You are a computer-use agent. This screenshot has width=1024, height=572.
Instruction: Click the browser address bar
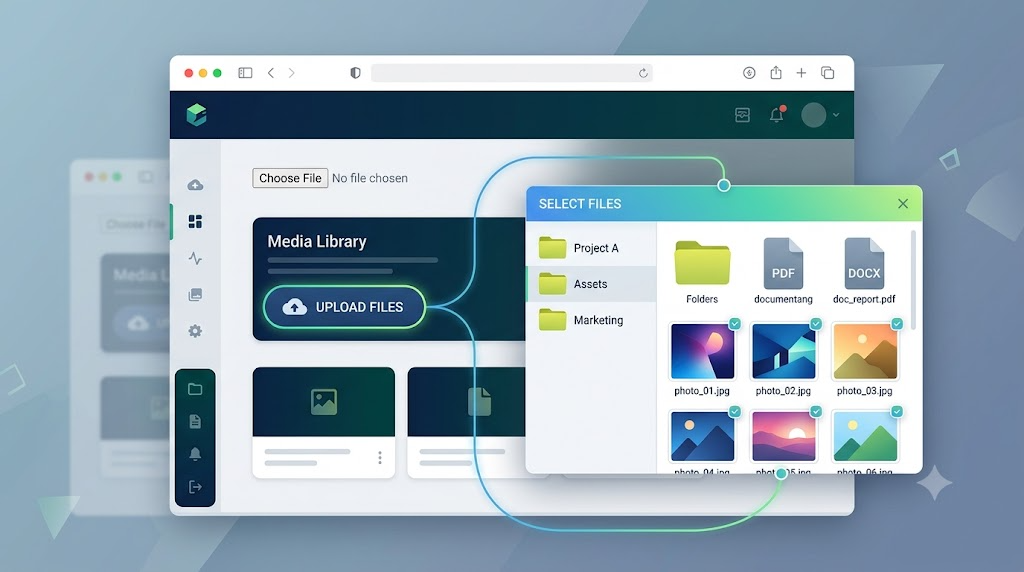click(511, 73)
